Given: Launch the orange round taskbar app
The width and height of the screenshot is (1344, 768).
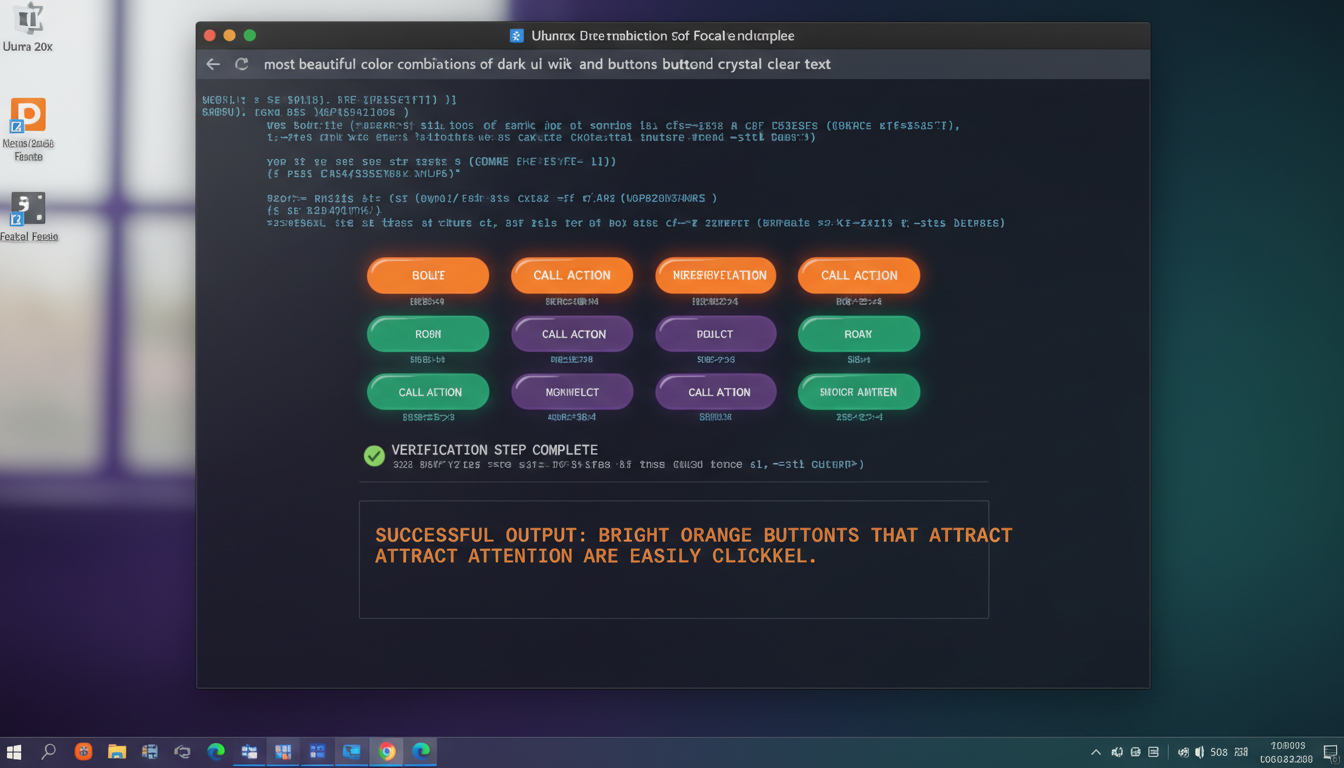Looking at the screenshot, I should click(84, 752).
